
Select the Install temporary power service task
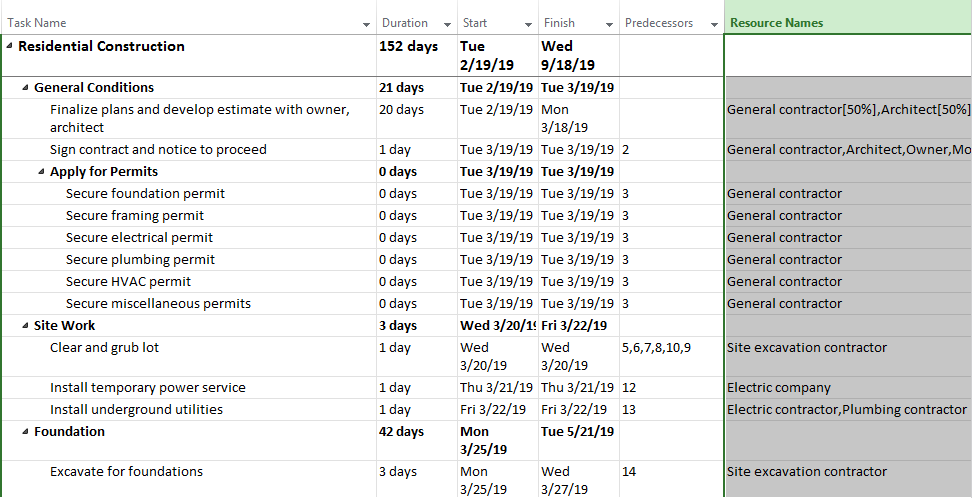pos(147,388)
